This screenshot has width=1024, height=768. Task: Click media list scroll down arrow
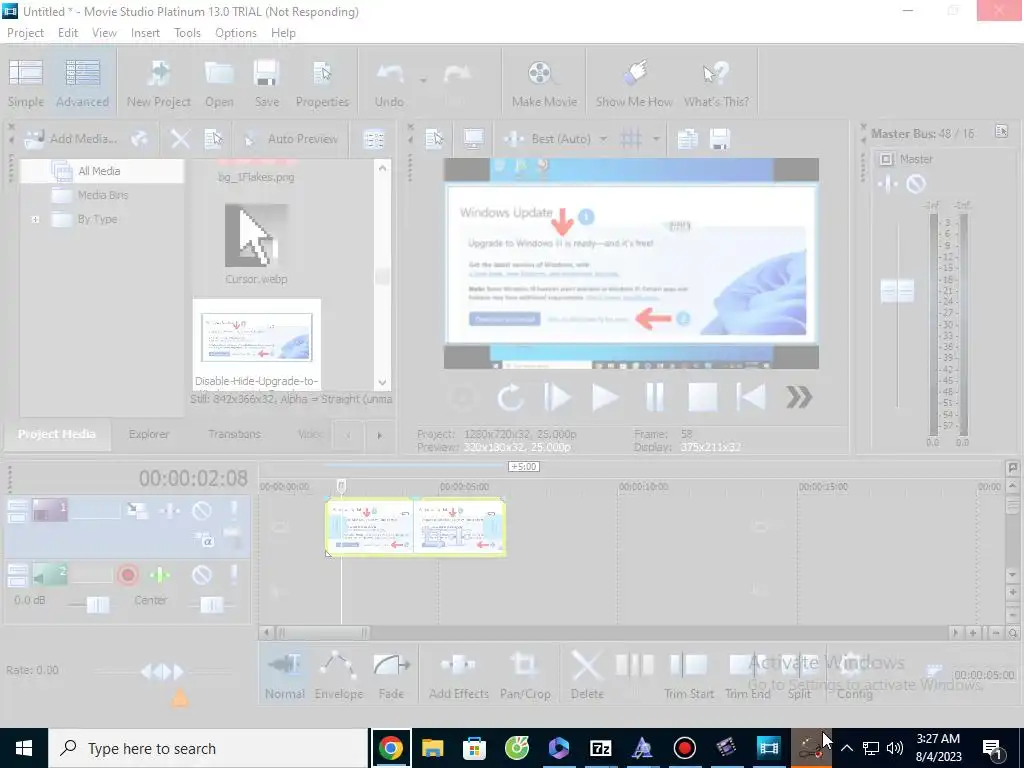[383, 383]
